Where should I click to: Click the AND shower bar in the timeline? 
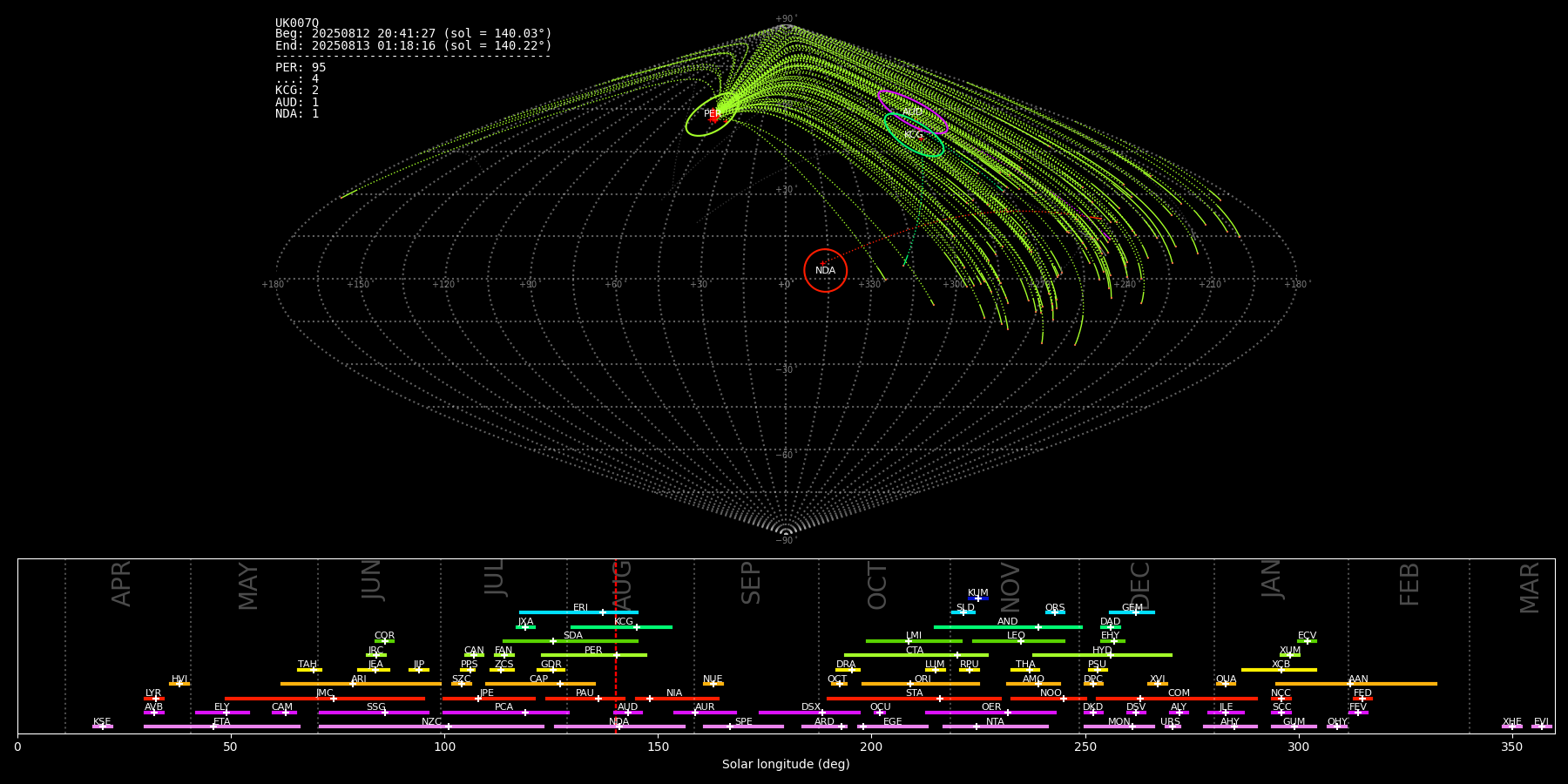(x=1008, y=627)
